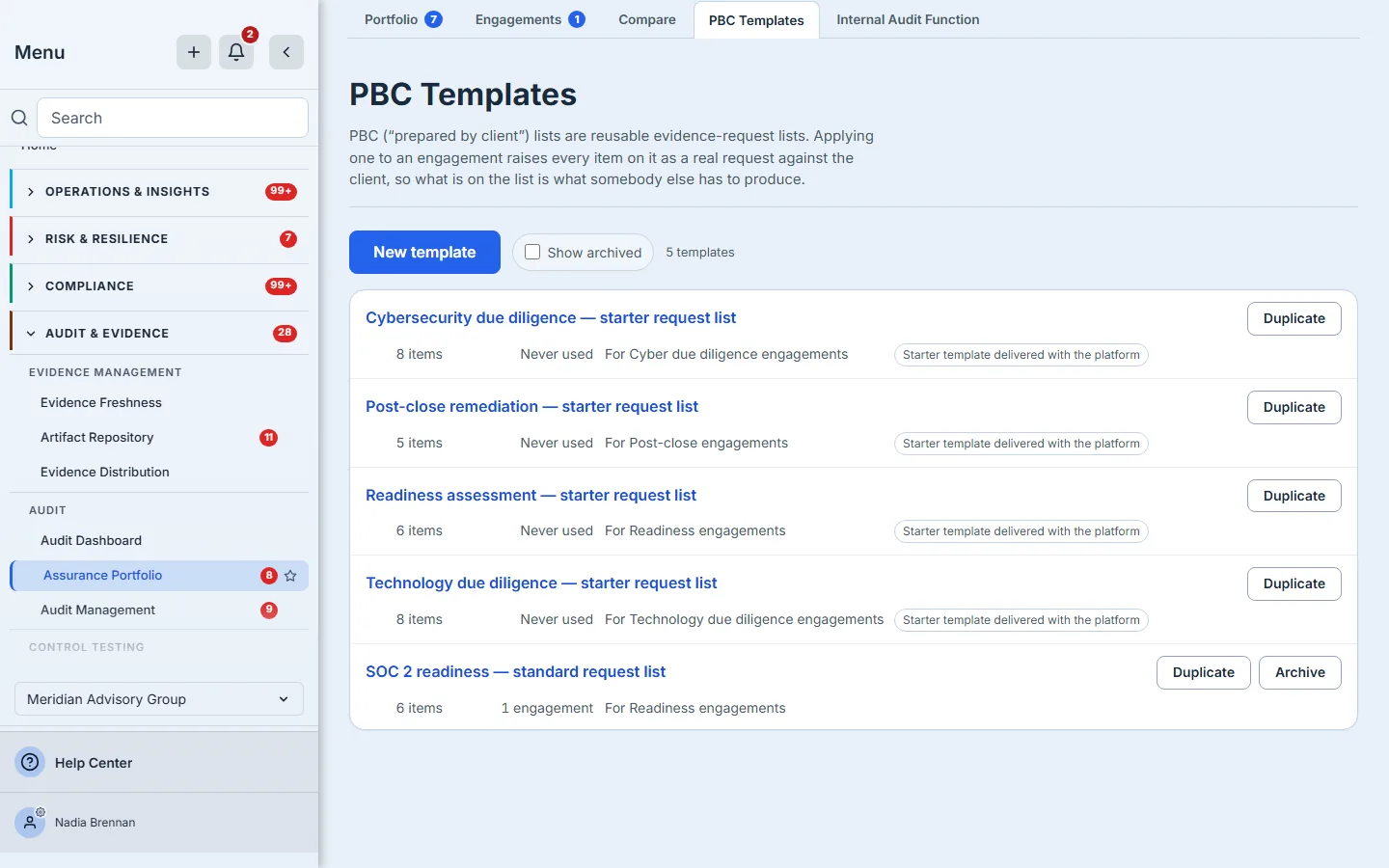
Task: Click the New template button
Action: (424, 252)
